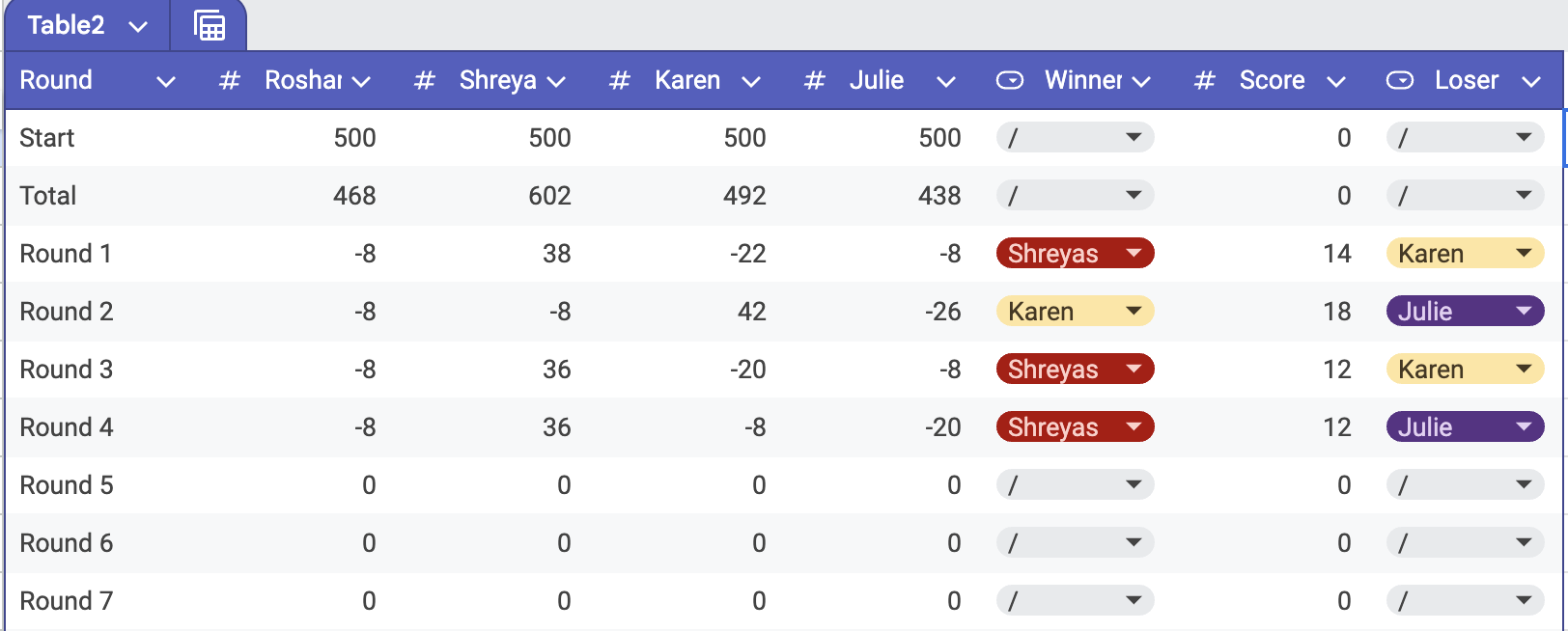Click the table calculator icon beside Table2
Viewport: 1568px width, 631px height.
tap(209, 25)
